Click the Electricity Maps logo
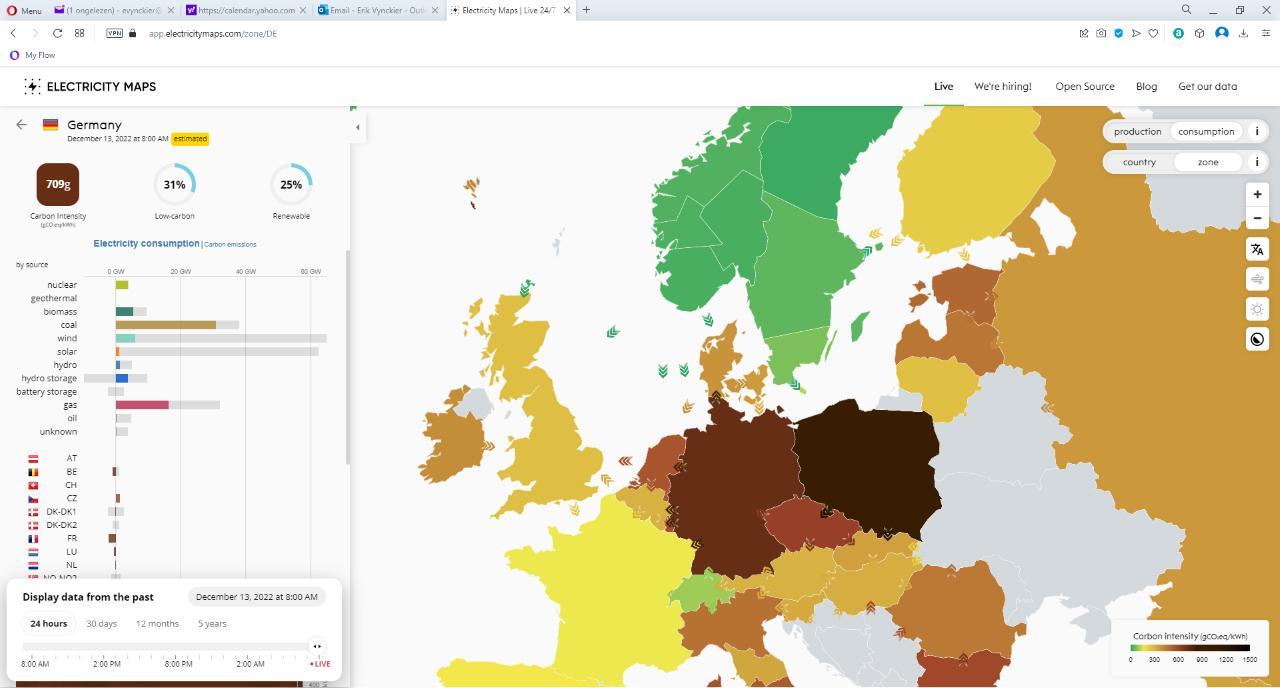 pos(90,87)
